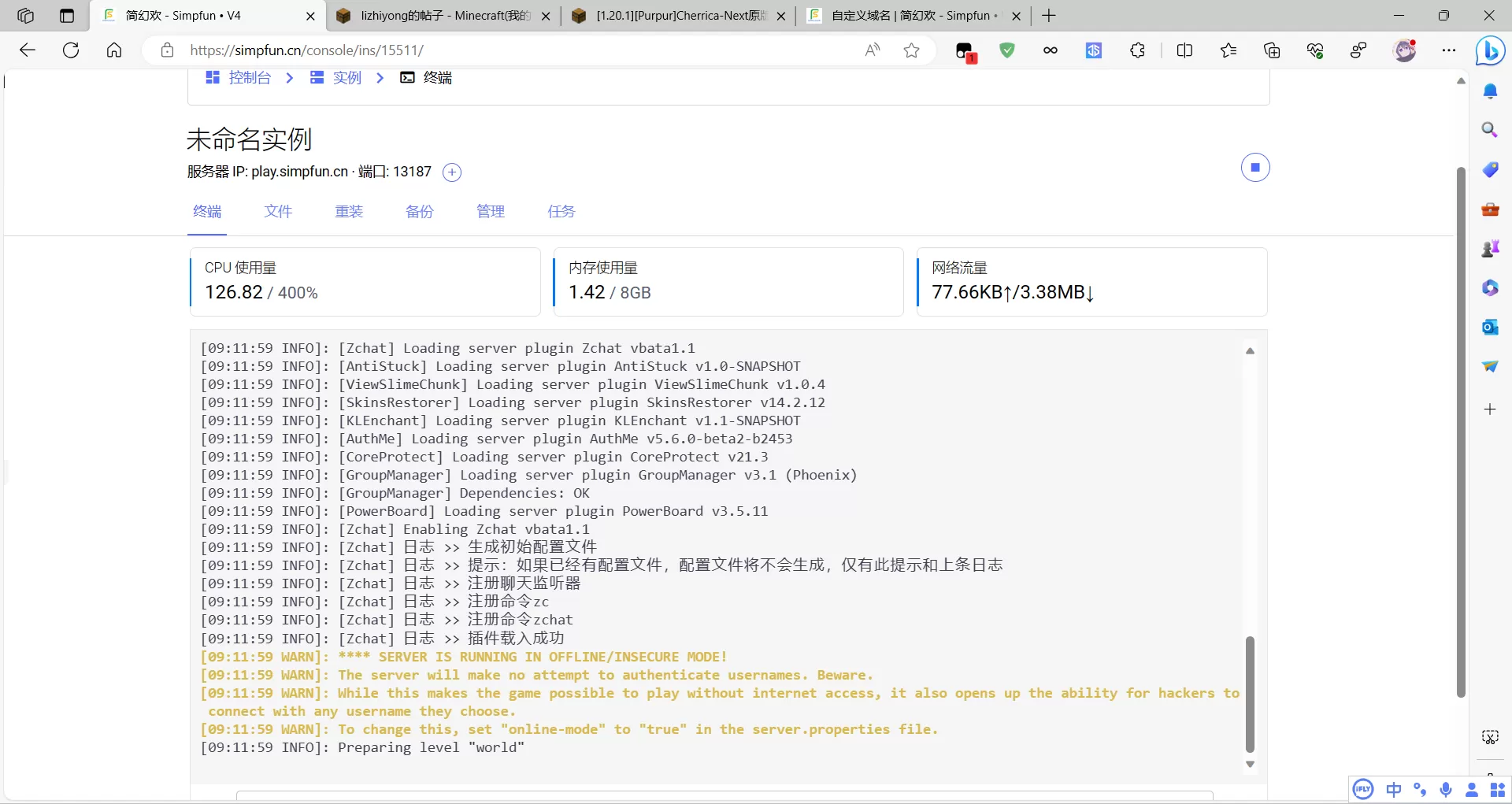This screenshot has width=1512, height=804.
Task: Click the stop server button
Action: (1255, 168)
